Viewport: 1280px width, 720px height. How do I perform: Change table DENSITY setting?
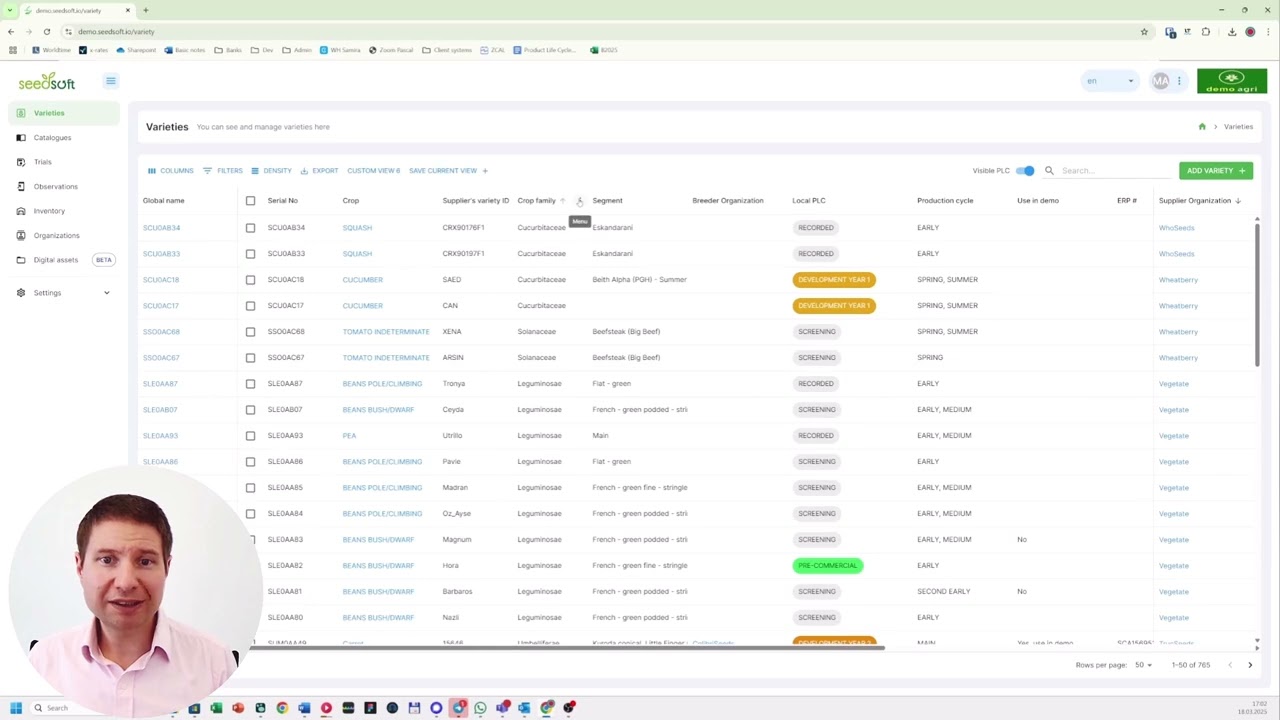(x=271, y=171)
